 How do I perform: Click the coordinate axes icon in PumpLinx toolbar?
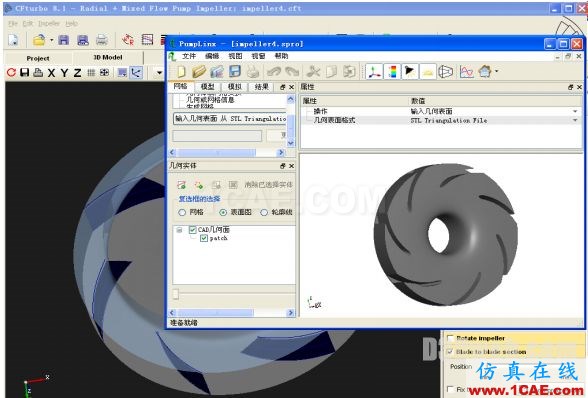(374, 71)
